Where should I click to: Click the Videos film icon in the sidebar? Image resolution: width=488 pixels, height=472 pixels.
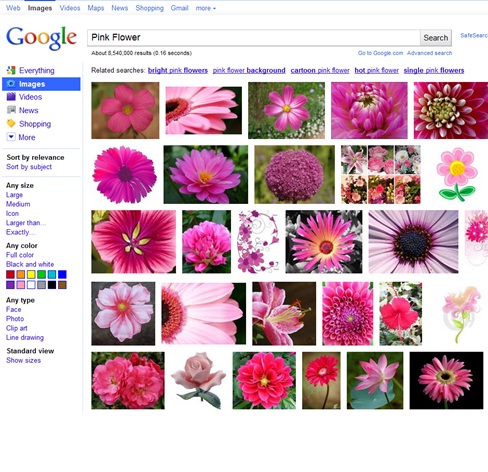(11, 97)
